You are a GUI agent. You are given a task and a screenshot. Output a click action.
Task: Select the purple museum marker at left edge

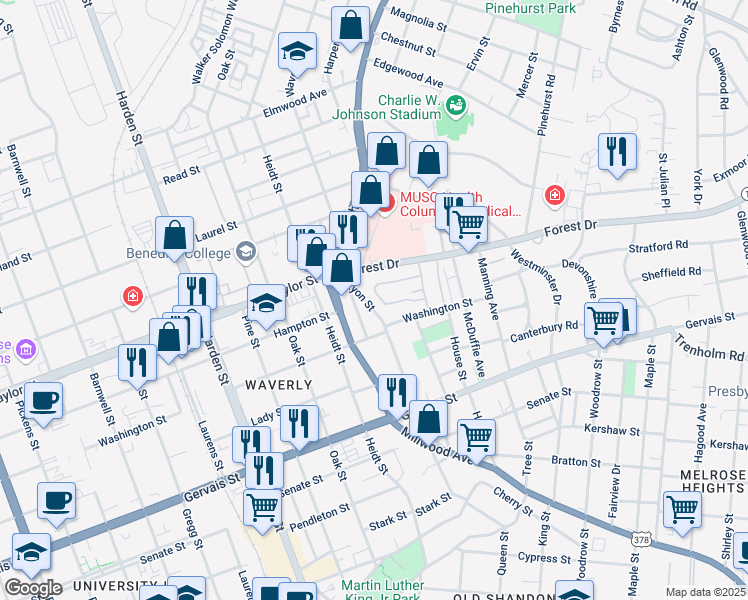[26, 350]
